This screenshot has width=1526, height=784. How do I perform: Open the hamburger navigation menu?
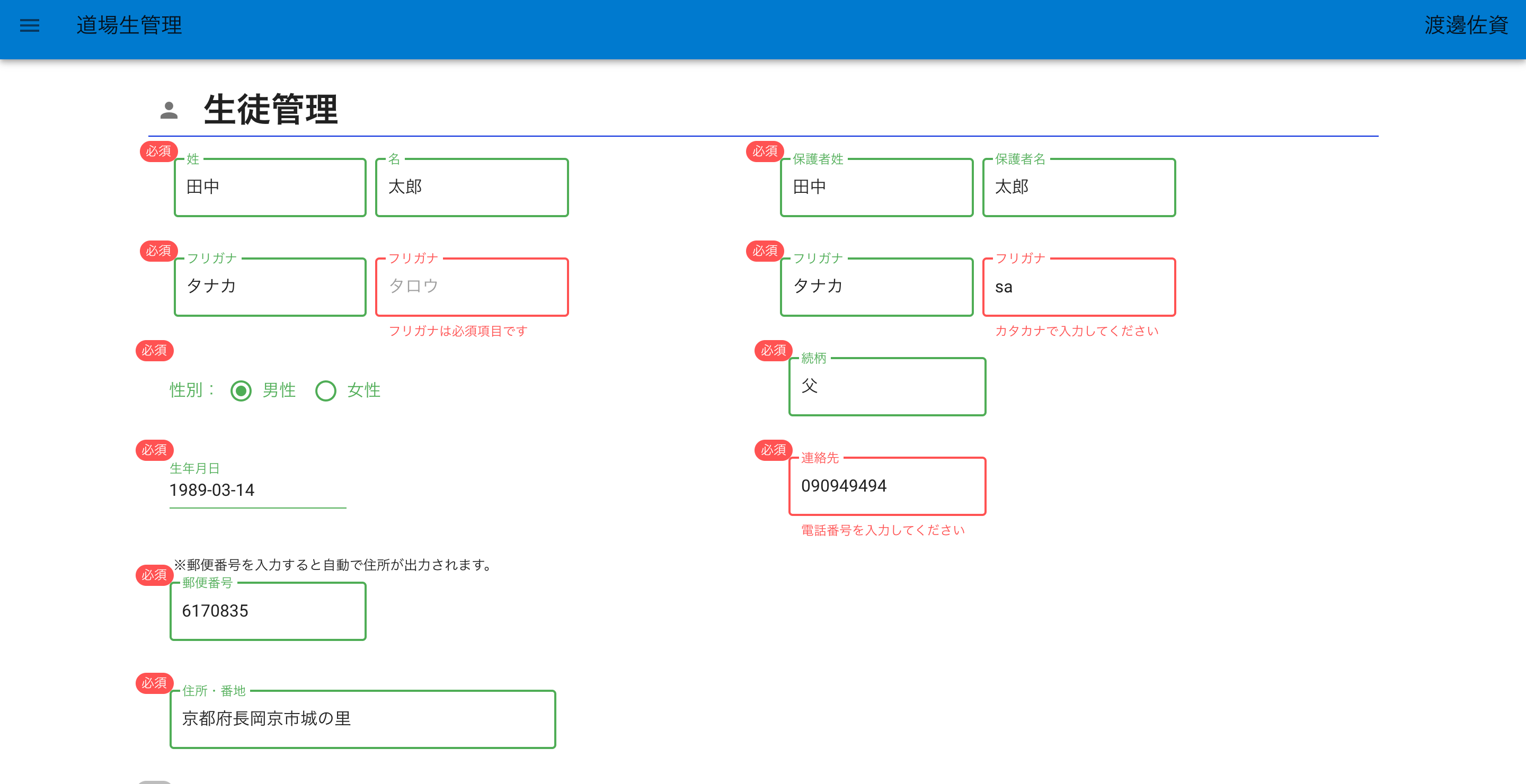(30, 25)
